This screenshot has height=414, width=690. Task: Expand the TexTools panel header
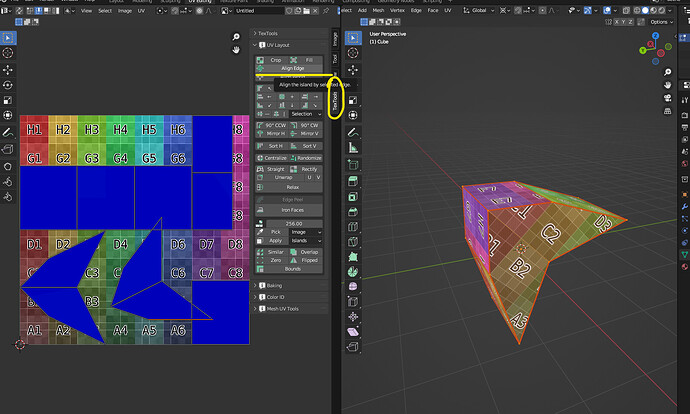pyautogui.click(x=289, y=33)
